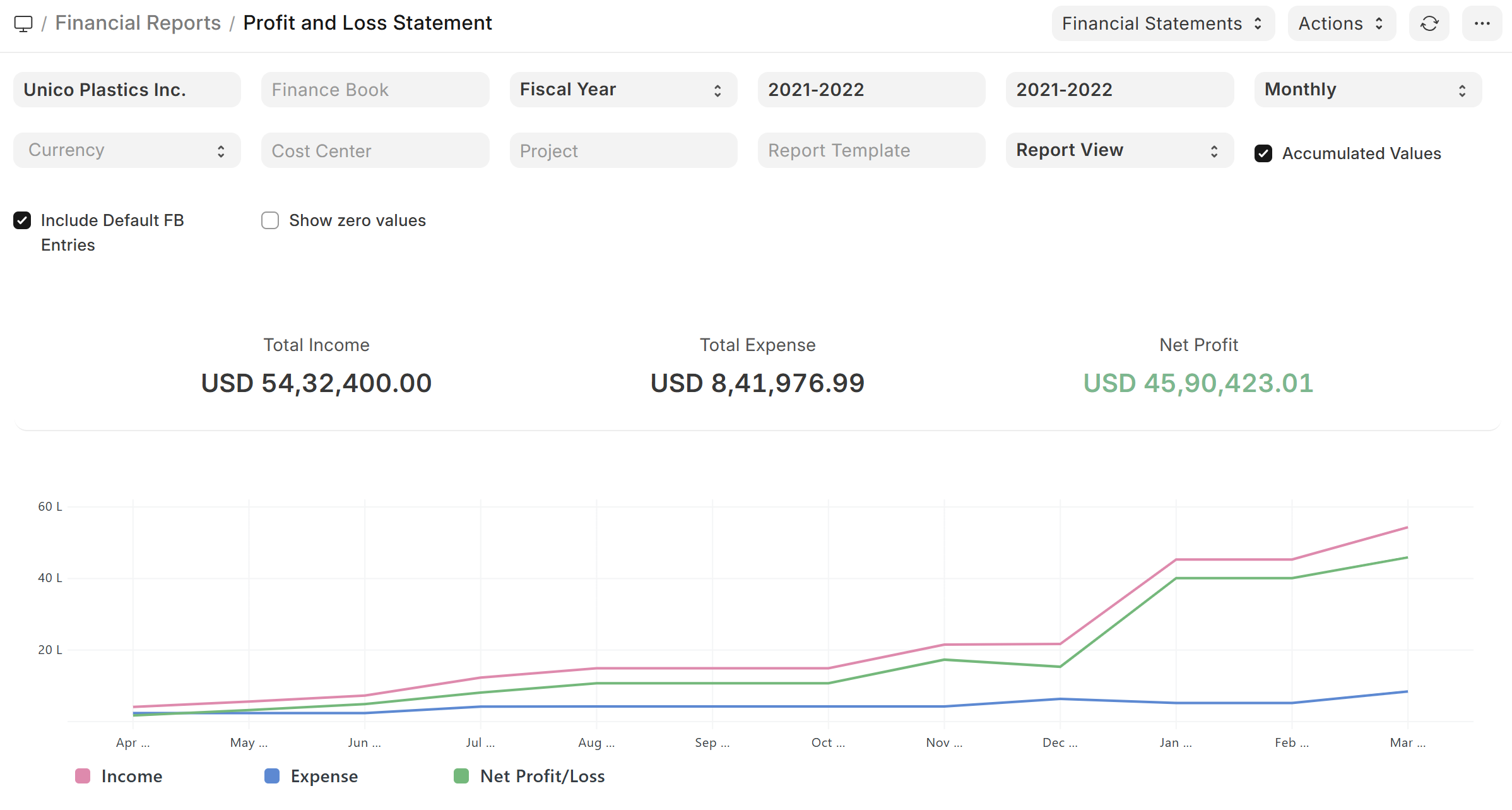
Task: Open the three-dot more options menu
Action: pyautogui.click(x=1482, y=24)
